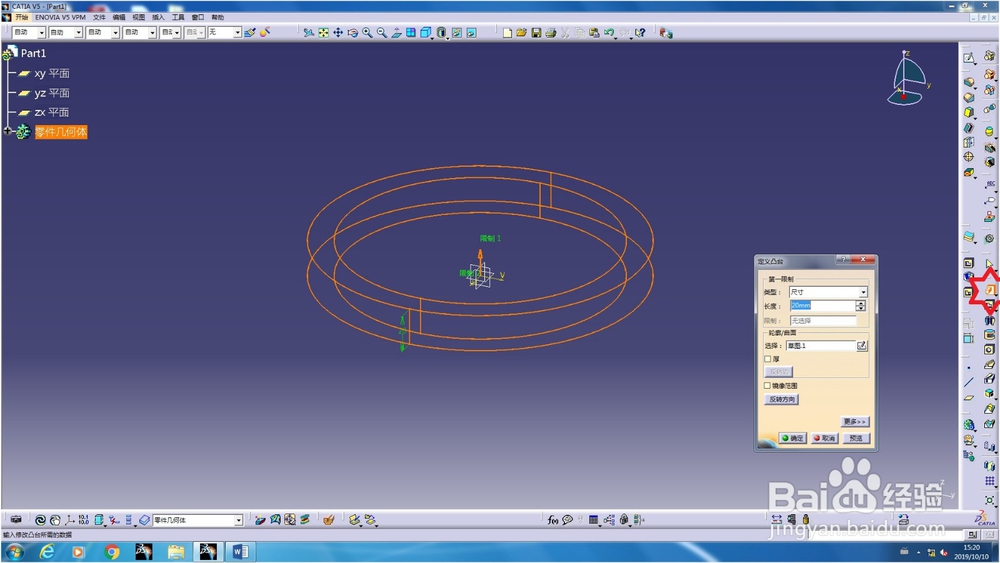Expand the 零件几何体 tree node
This screenshot has width=1000, height=563.
click(x=8, y=131)
